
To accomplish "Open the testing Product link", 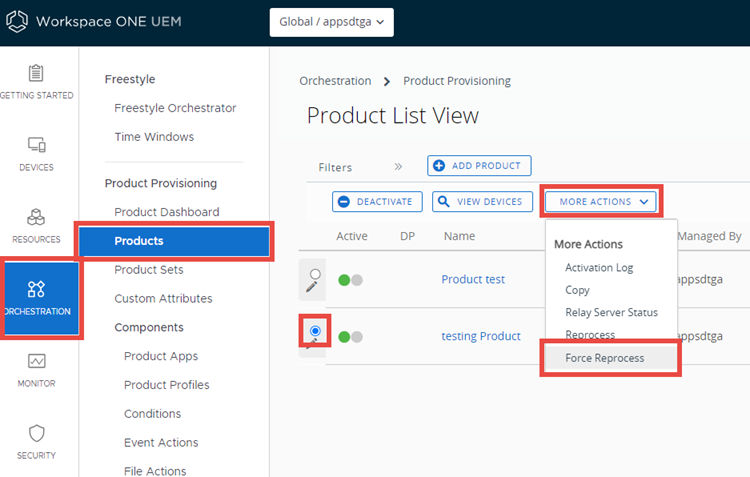I will pyautogui.click(x=481, y=336).
